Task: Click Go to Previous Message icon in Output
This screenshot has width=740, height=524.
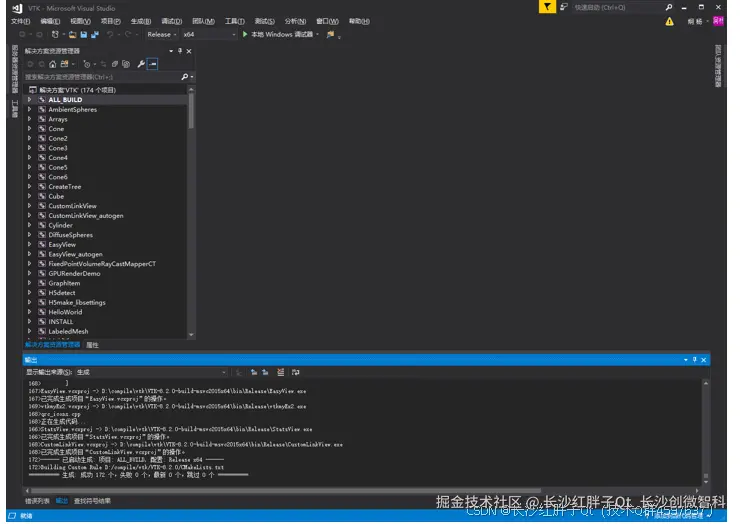Action: tap(254, 372)
